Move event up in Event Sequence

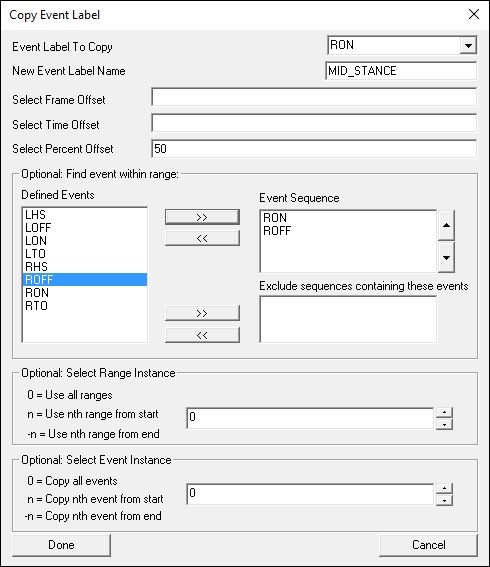click(446, 225)
